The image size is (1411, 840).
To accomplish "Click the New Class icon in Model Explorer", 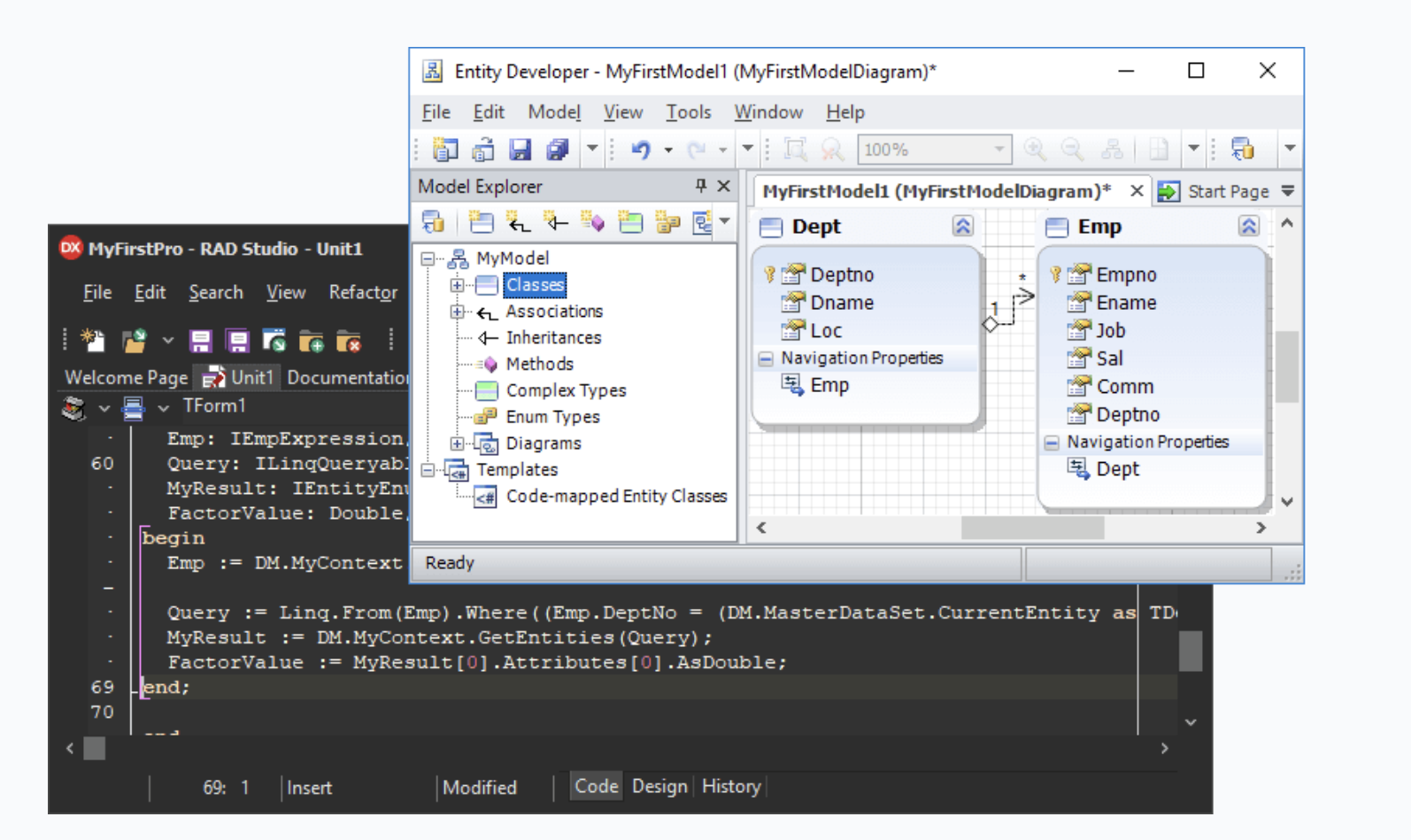I will click(481, 222).
